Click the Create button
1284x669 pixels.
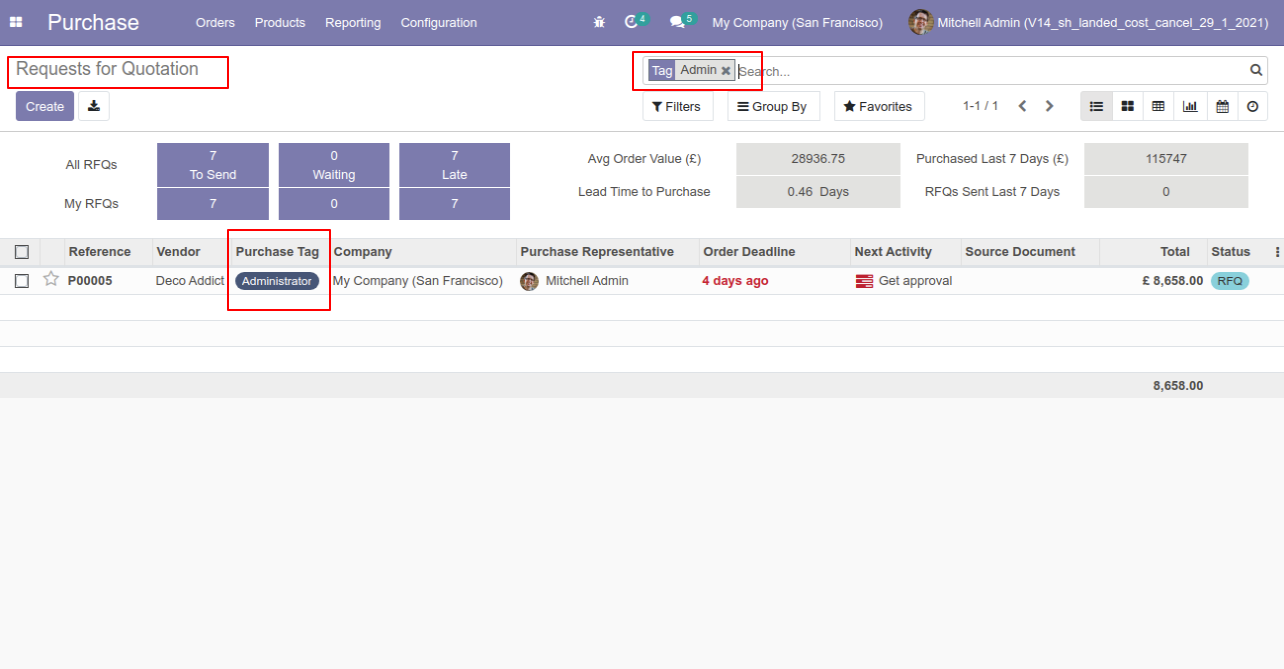[x=45, y=106]
